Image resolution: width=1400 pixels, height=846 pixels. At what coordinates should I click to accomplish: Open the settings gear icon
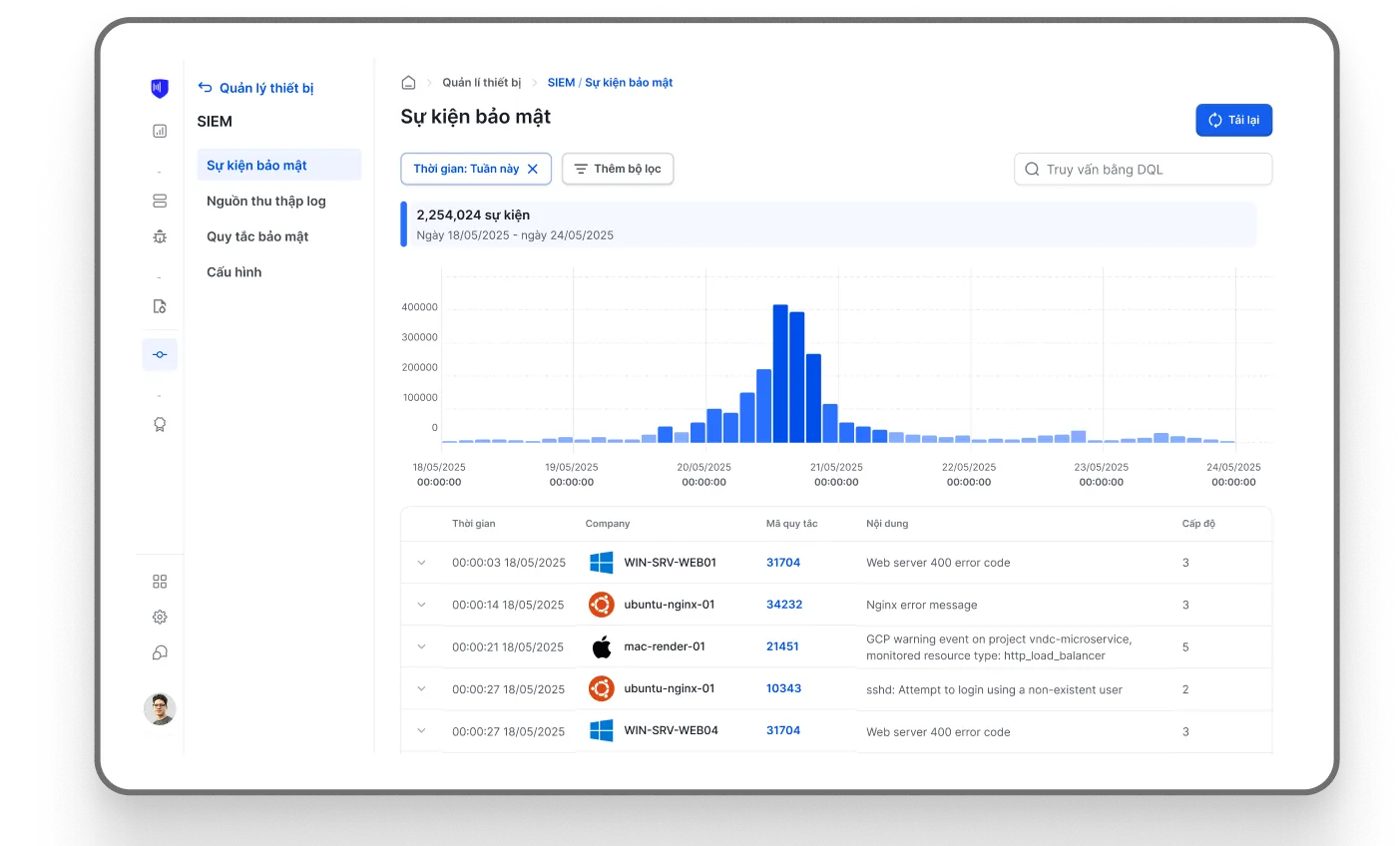[x=160, y=617]
